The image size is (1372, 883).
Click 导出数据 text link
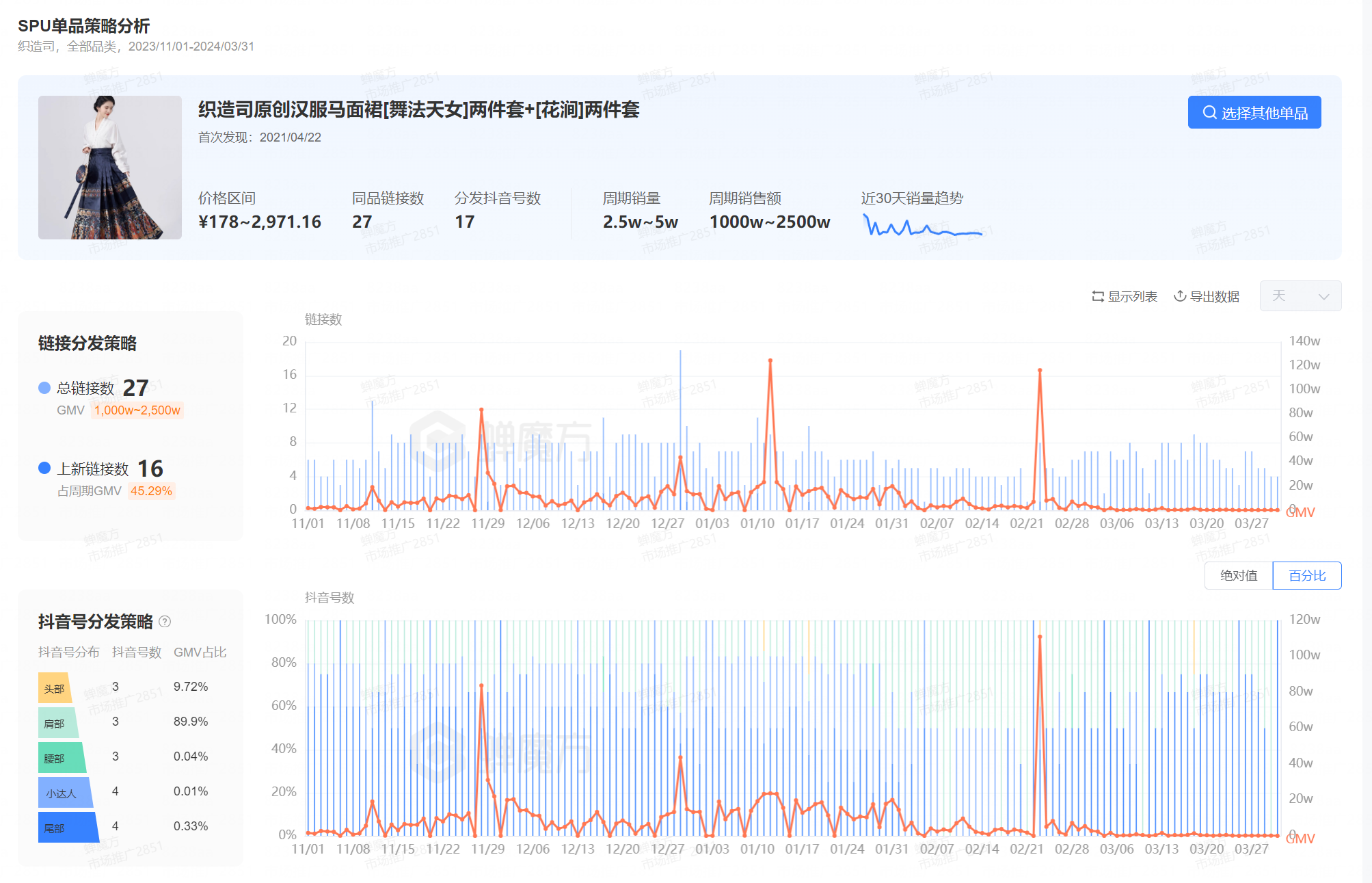[1215, 296]
